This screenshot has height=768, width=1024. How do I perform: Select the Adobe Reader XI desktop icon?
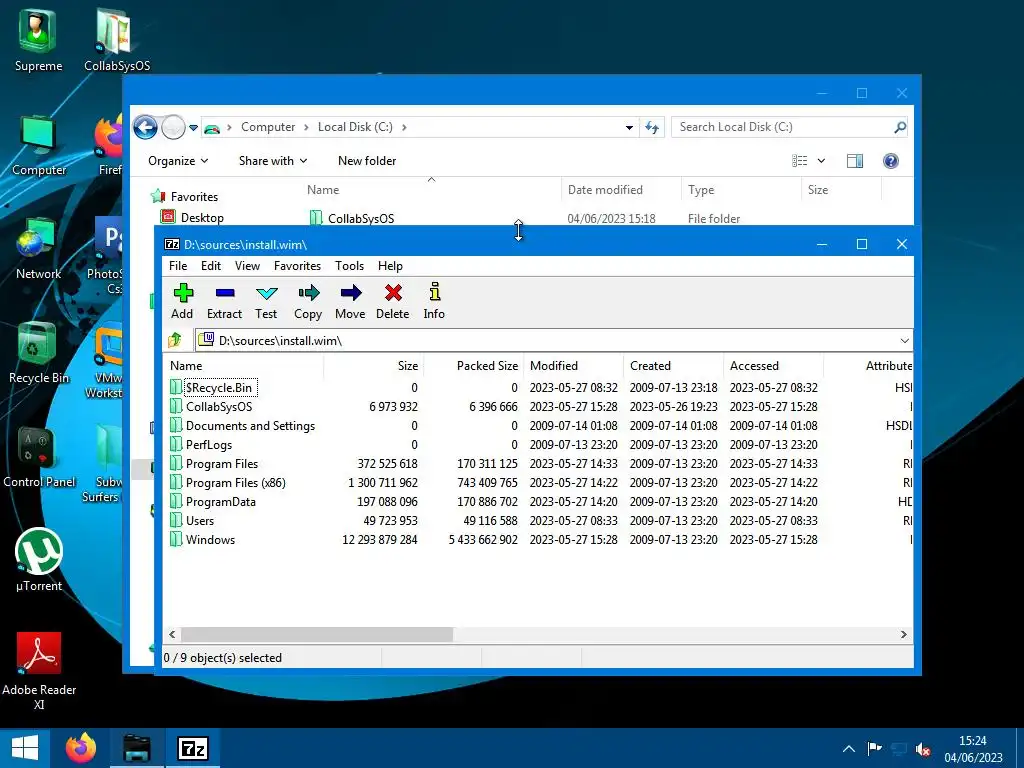39,671
